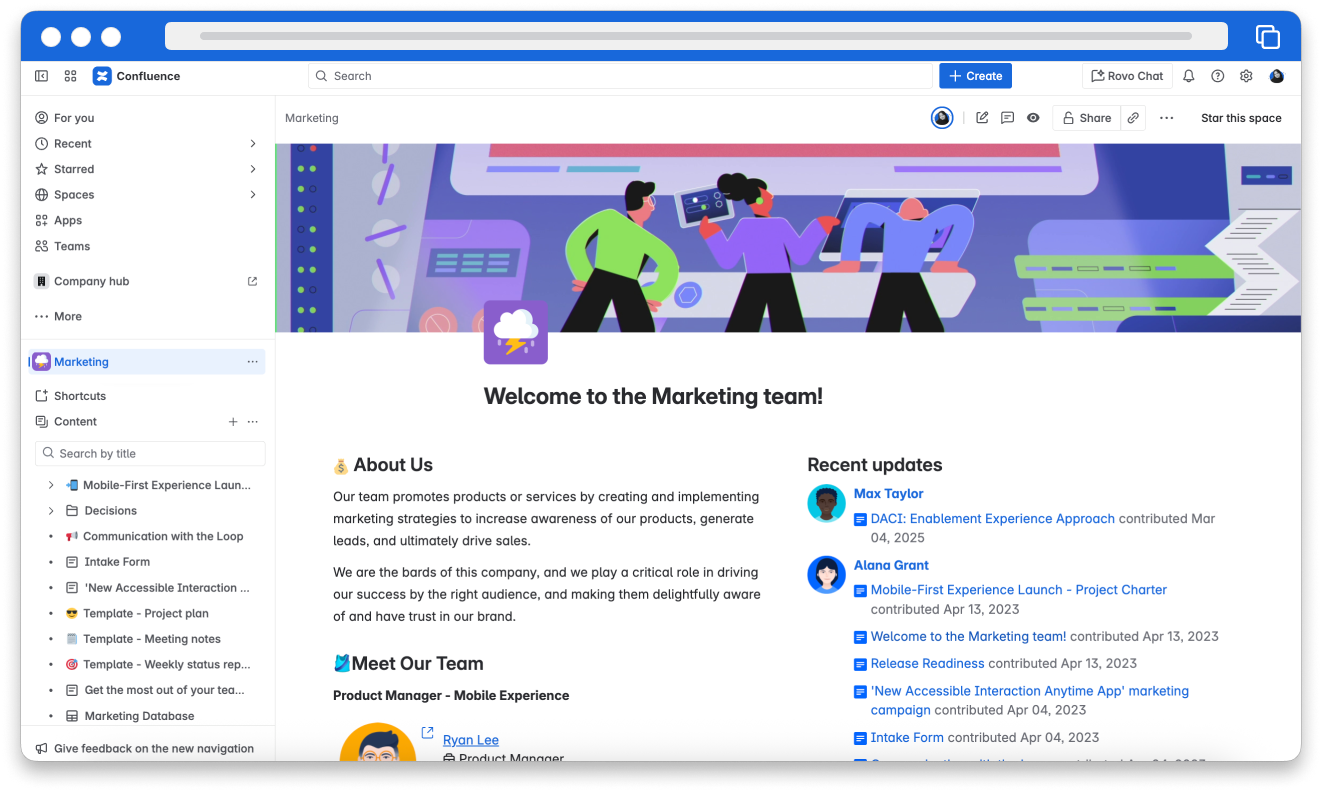The height and width of the screenshot is (792, 1322).
Task: Click Star this space
Action: (x=1240, y=118)
